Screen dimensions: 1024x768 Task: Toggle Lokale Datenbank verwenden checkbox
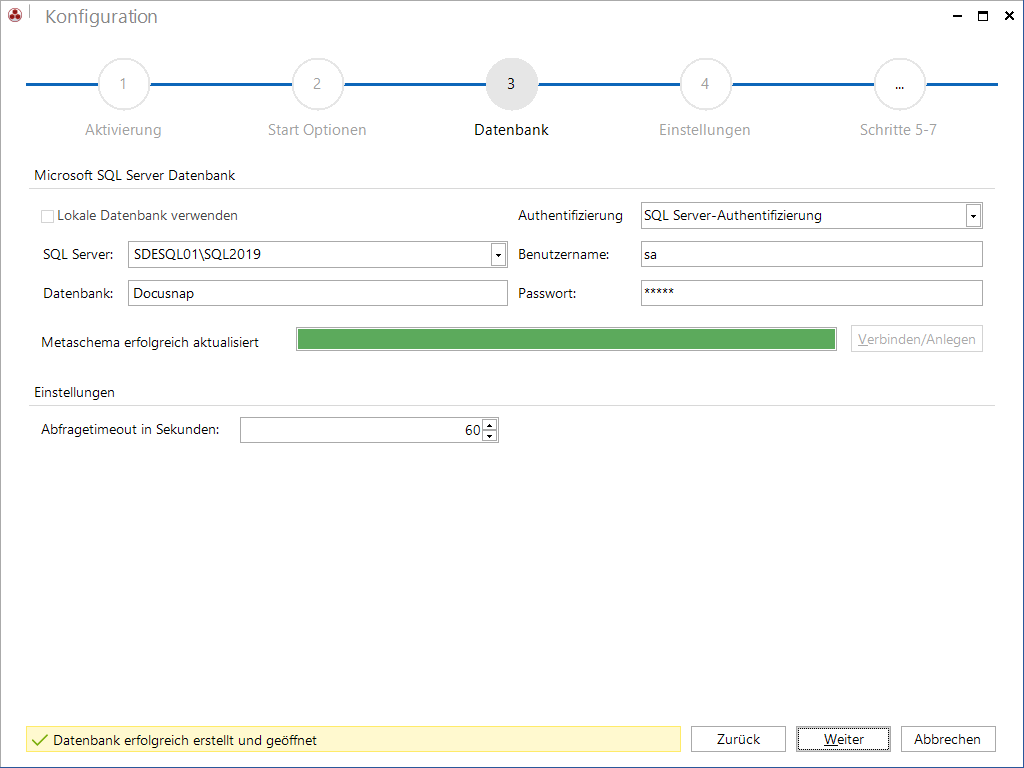47,216
